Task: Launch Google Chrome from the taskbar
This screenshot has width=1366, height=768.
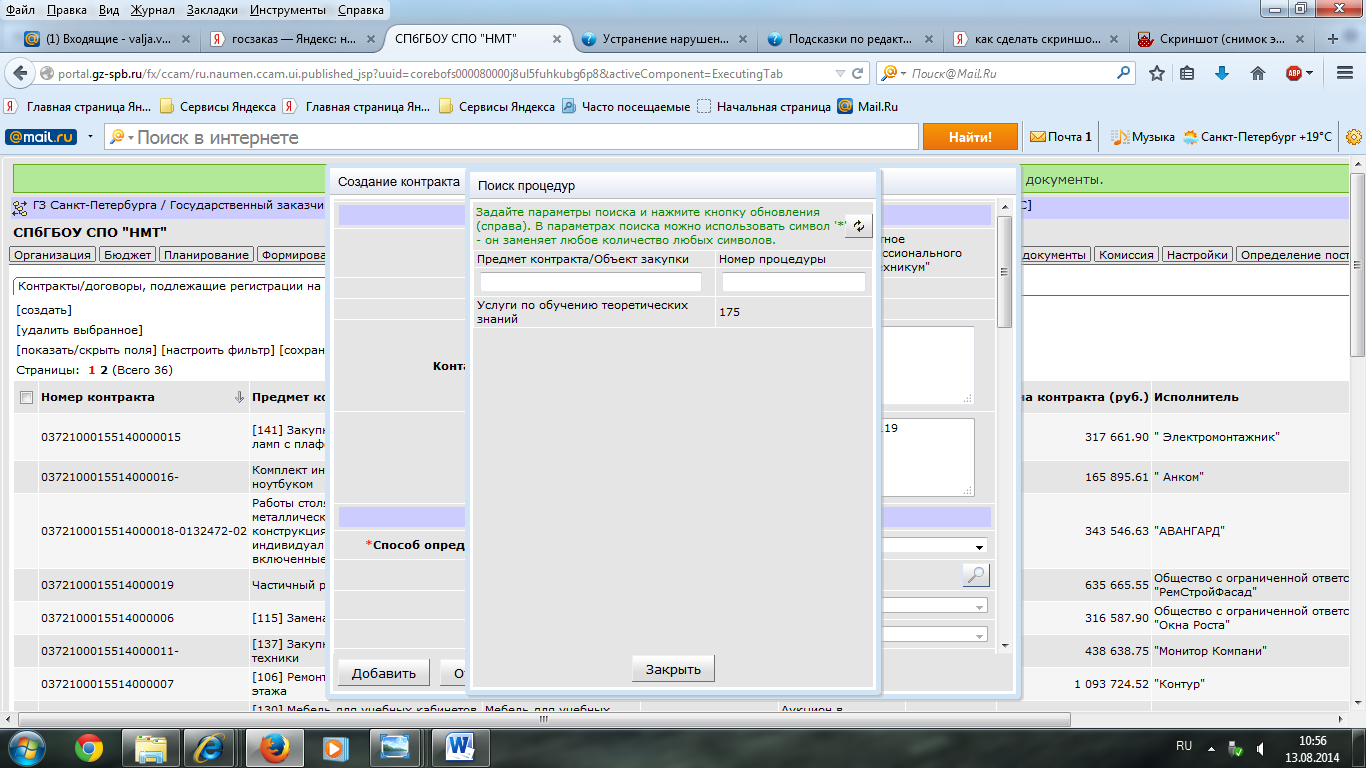Action: 89,747
